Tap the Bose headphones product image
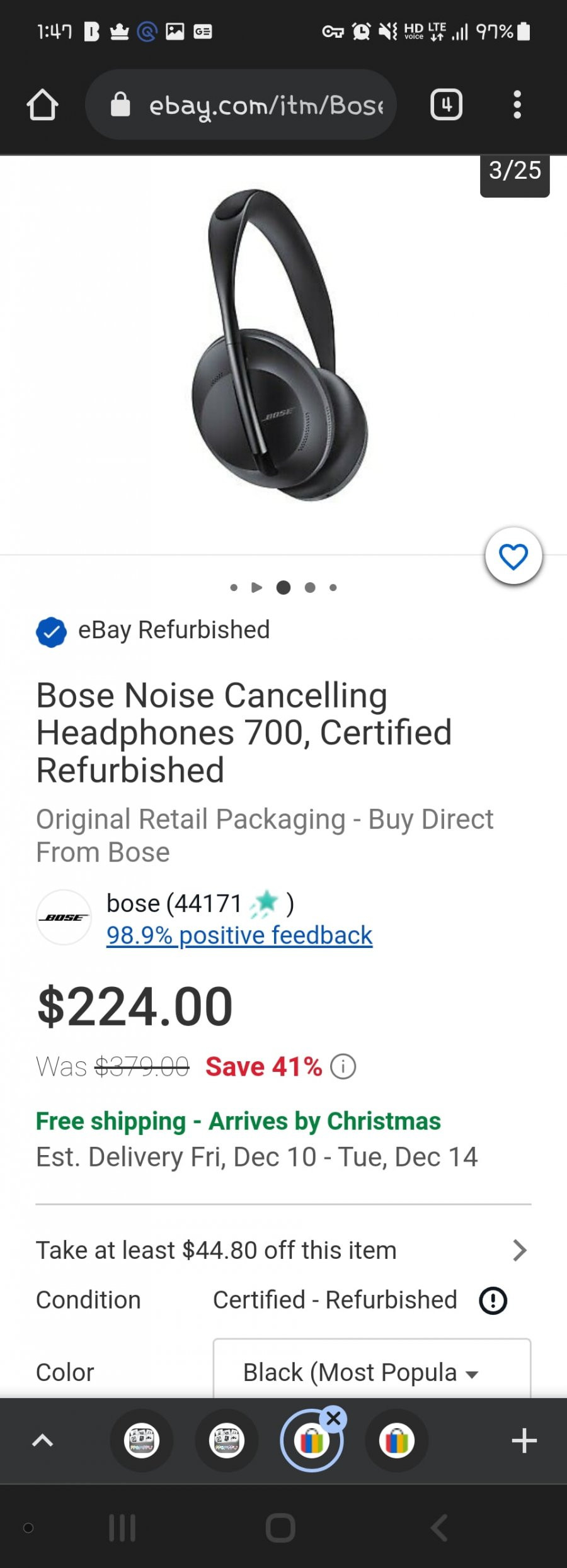The width and height of the screenshot is (567, 1568). tap(280, 345)
